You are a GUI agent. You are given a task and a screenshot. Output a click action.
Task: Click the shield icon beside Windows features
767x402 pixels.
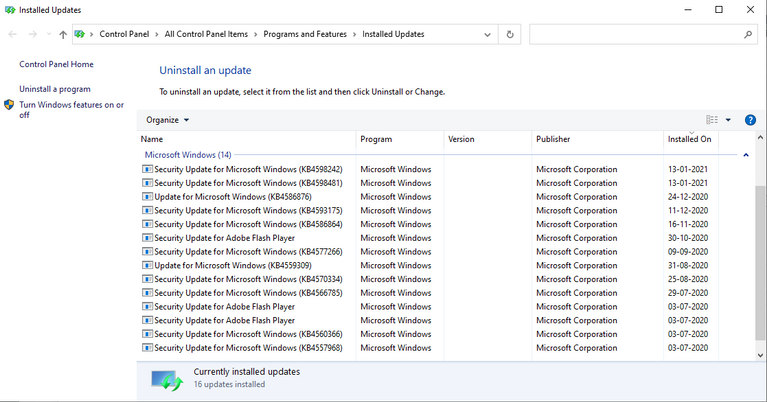pyautogui.click(x=9, y=105)
